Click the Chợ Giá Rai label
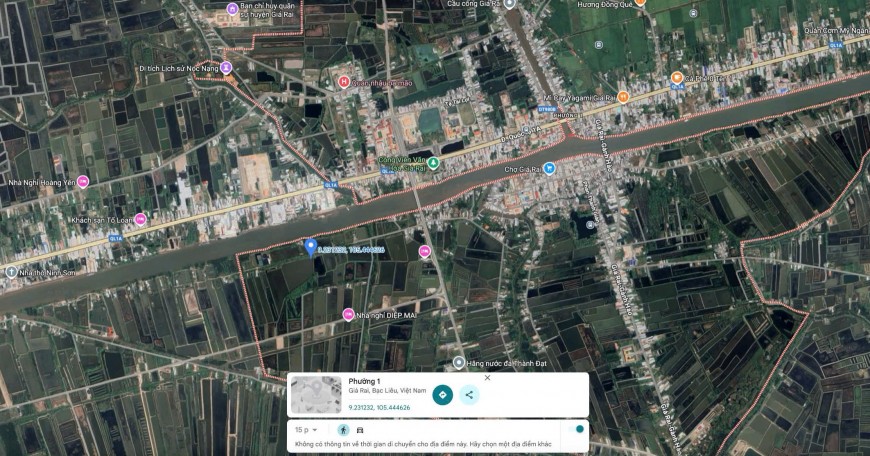870x456 pixels. click(x=522, y=169)
